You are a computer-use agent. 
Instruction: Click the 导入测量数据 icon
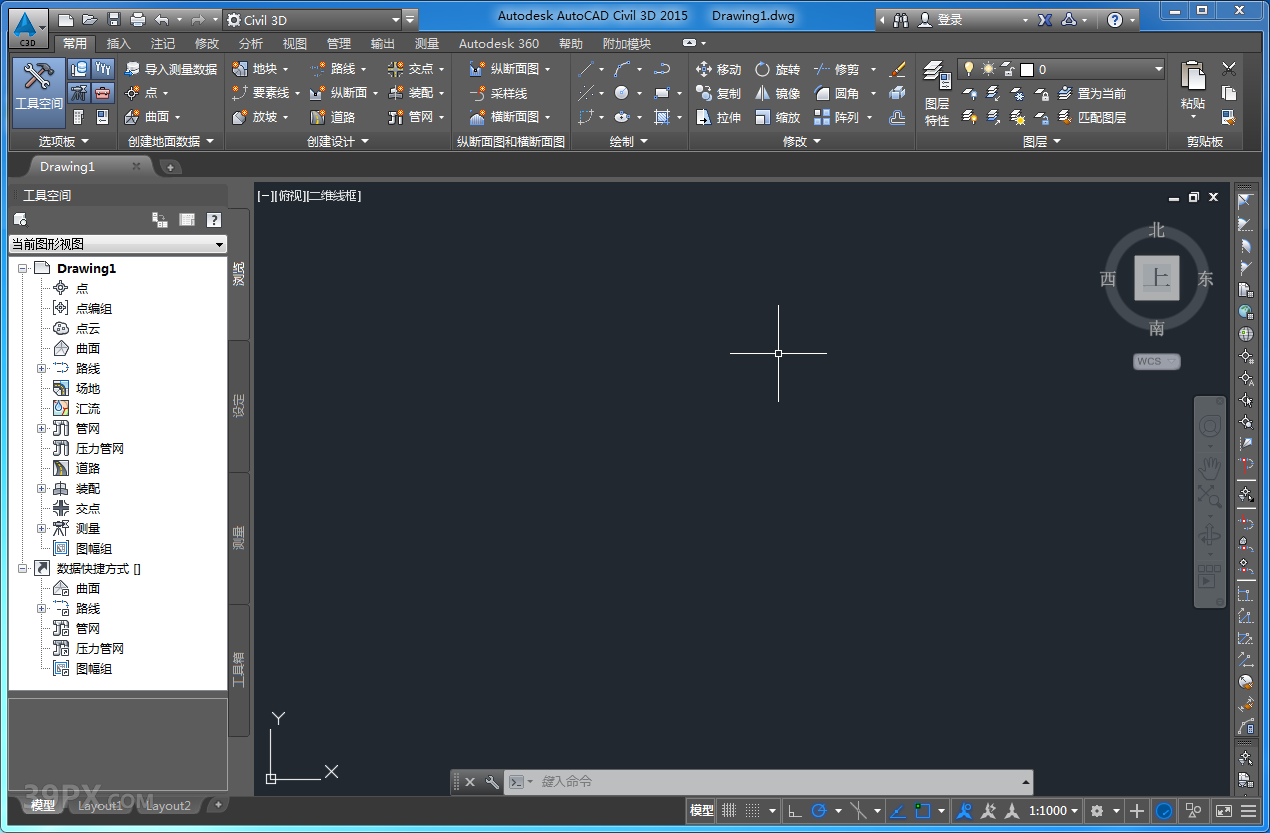(170, 68)
